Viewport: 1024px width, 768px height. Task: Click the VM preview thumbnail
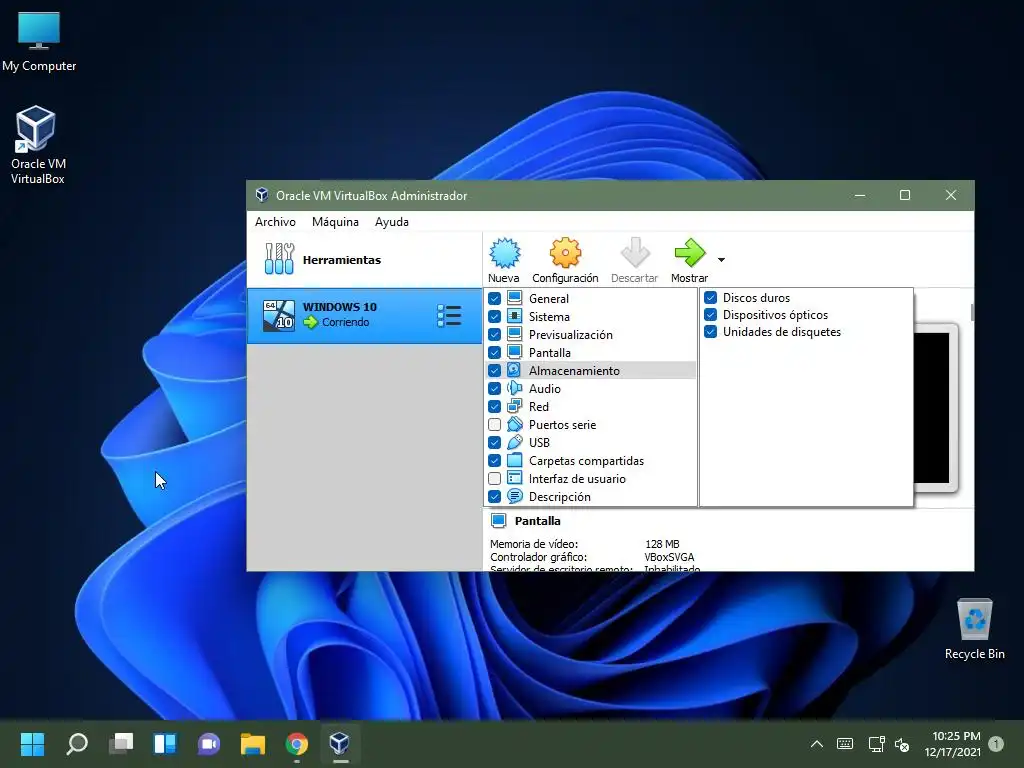pos(932,408)
